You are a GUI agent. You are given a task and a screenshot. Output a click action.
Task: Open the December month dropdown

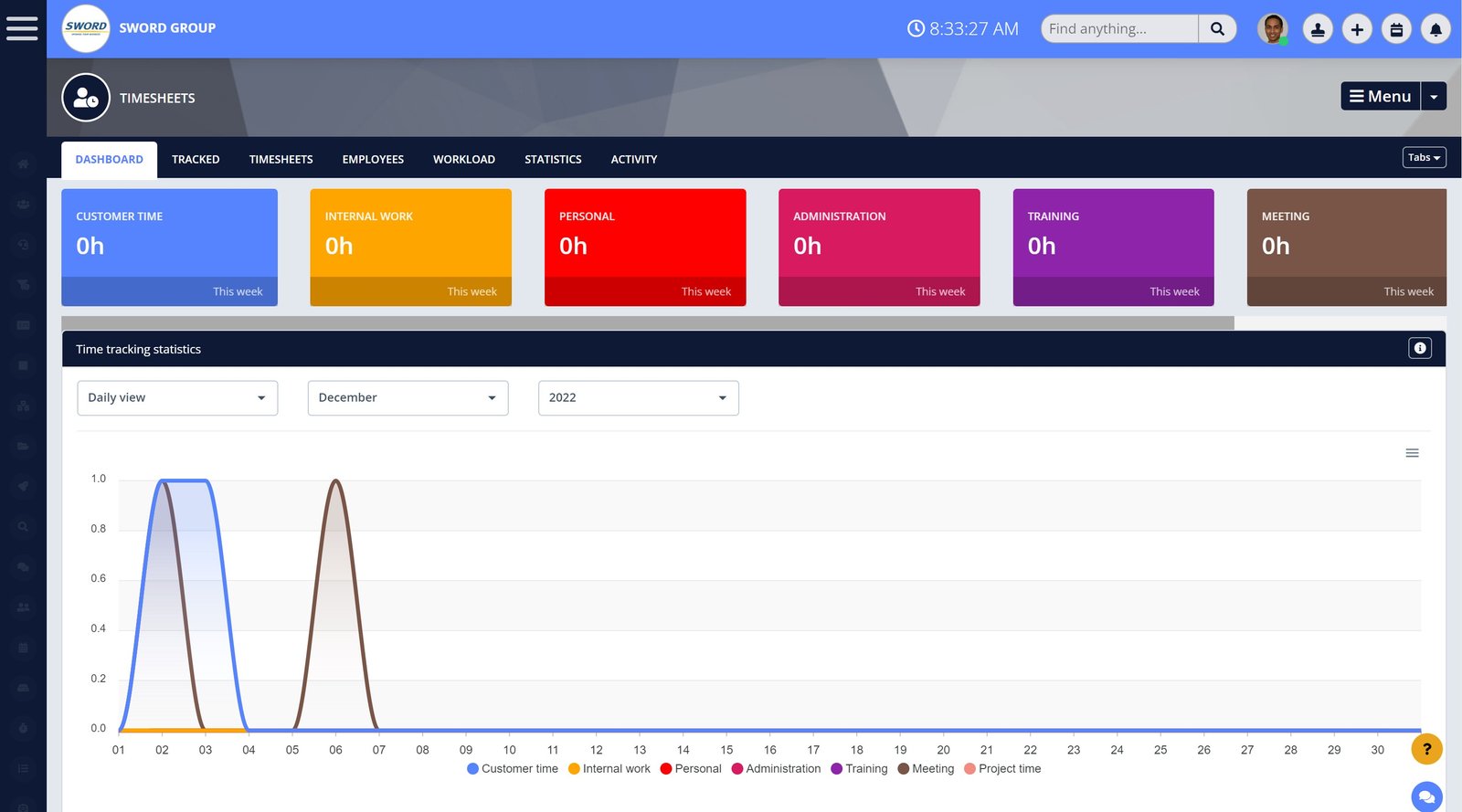(408, 398)
